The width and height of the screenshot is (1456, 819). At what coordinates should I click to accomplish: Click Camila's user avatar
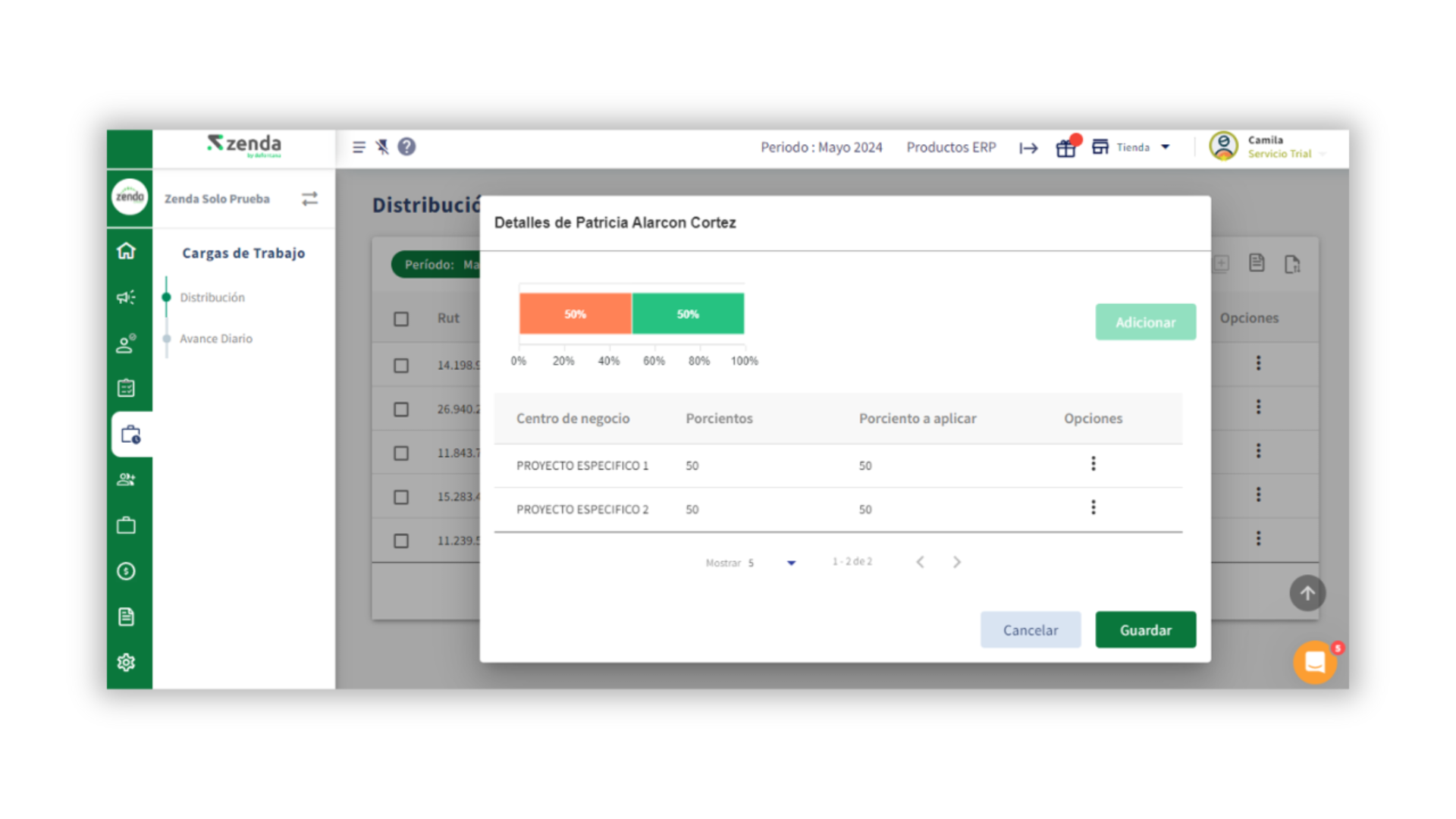[1223, 146]
